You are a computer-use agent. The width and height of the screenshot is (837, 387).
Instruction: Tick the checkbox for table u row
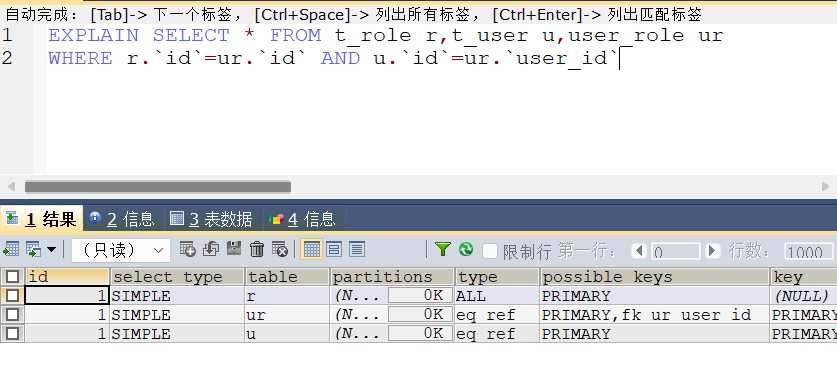click(x=12, y=334)
